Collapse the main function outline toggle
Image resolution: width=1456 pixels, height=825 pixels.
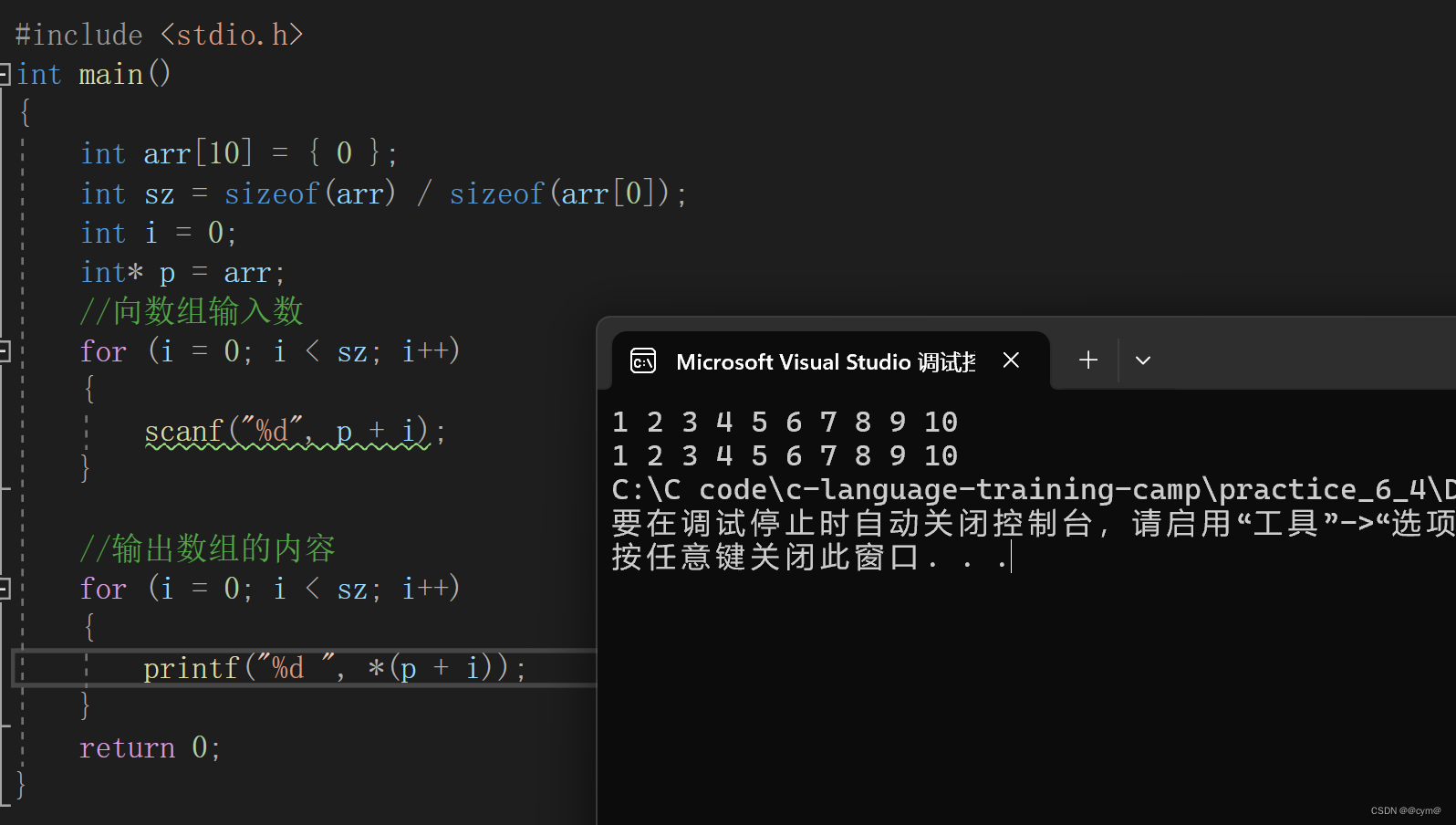click(x=5, y=74)
